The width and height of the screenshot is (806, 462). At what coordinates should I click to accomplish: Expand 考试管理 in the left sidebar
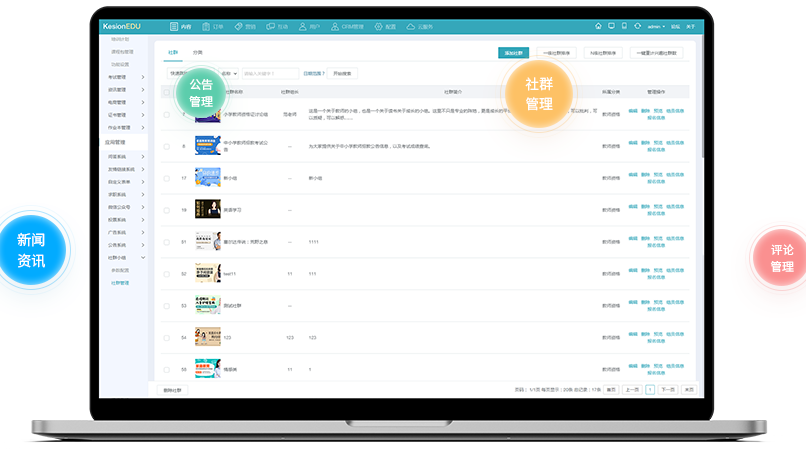(x=126, y=76)
